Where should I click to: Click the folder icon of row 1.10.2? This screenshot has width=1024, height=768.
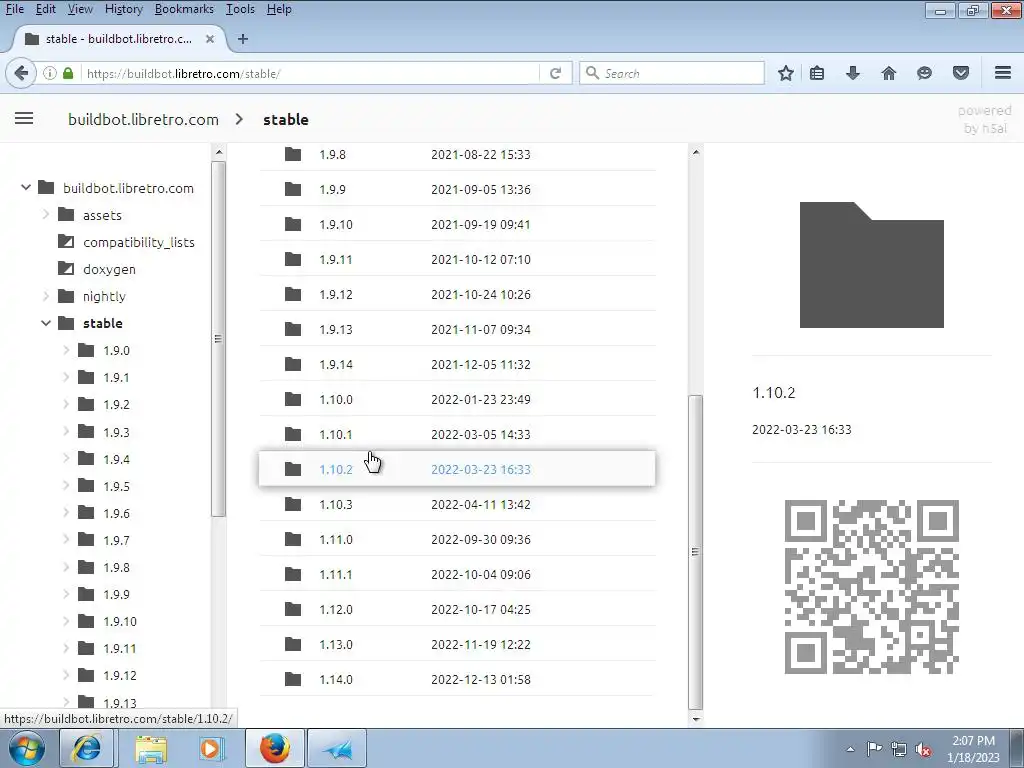pos(293,469)
